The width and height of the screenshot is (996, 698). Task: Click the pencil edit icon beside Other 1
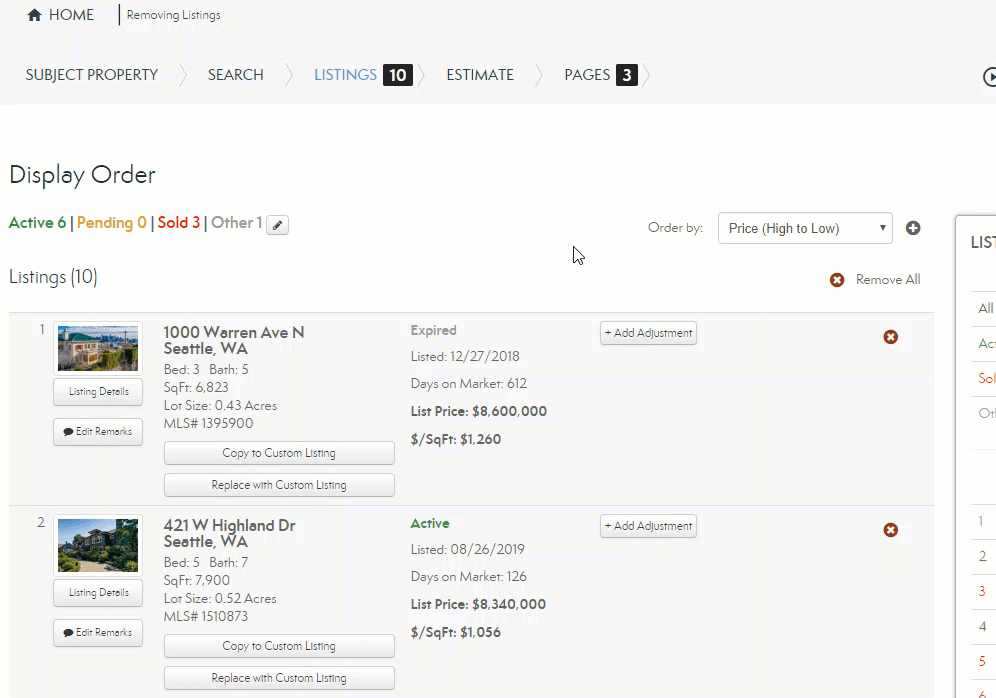pos(278,225)
